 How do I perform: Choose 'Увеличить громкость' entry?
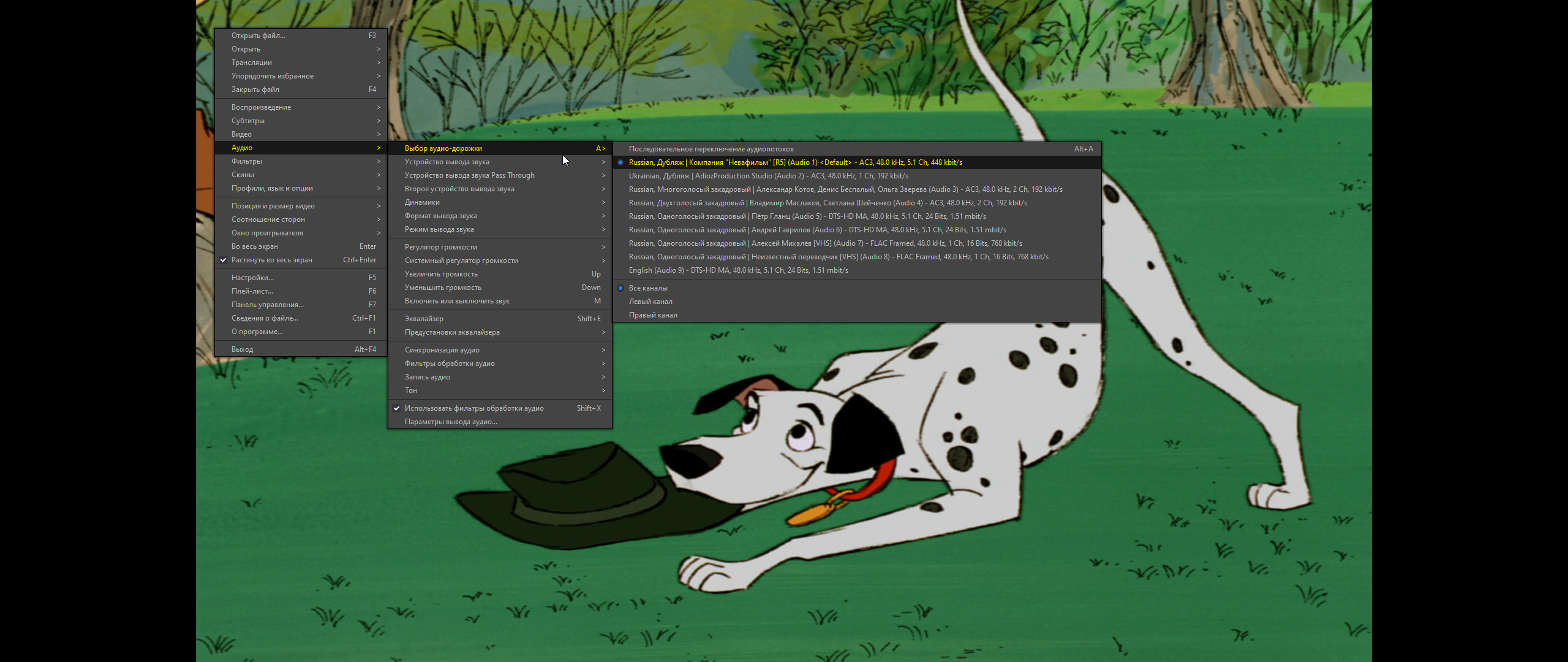coord(500,274)
